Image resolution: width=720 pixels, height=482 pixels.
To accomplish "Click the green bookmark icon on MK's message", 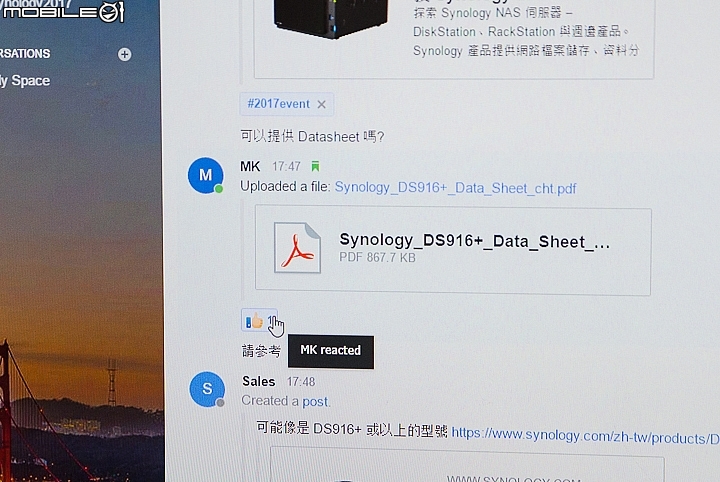I will 315,166.
